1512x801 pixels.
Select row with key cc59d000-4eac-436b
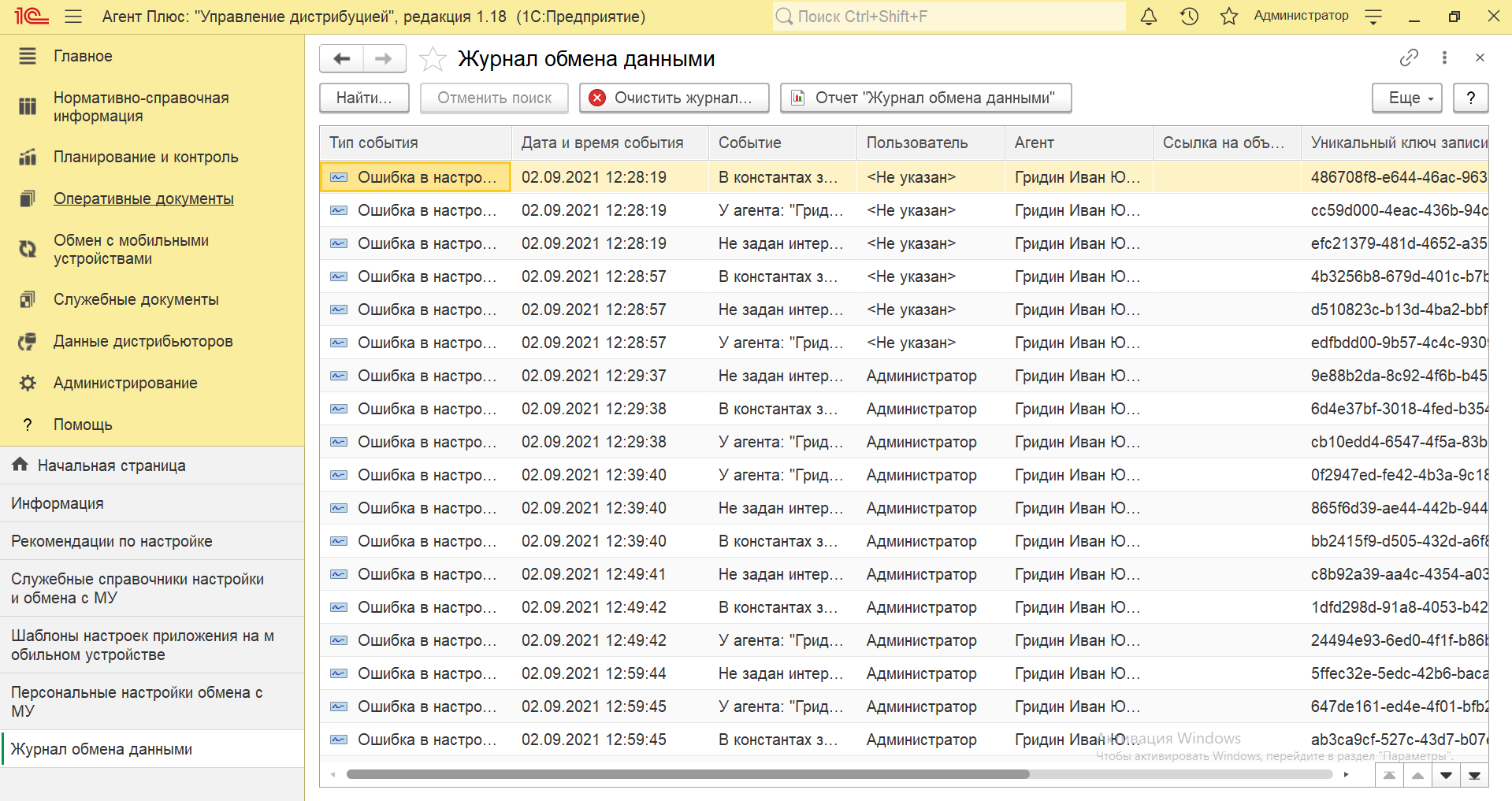coord(904,210)
